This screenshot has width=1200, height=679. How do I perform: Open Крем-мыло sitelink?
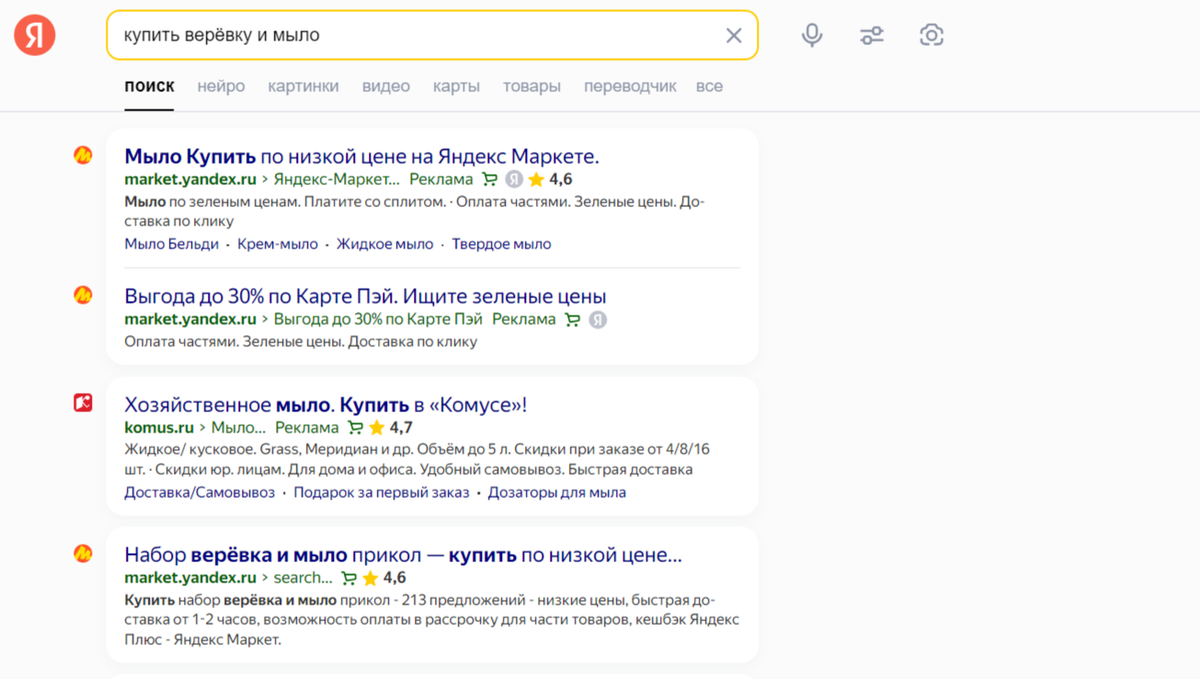(x=277, y=244)
